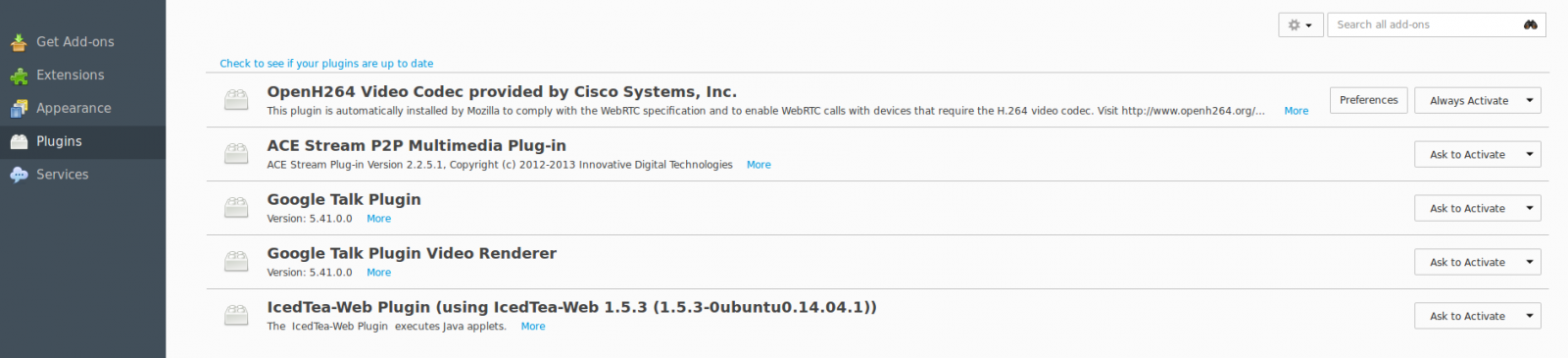
Task: Click the binoculars search icon
Action: coord(1530,25)
